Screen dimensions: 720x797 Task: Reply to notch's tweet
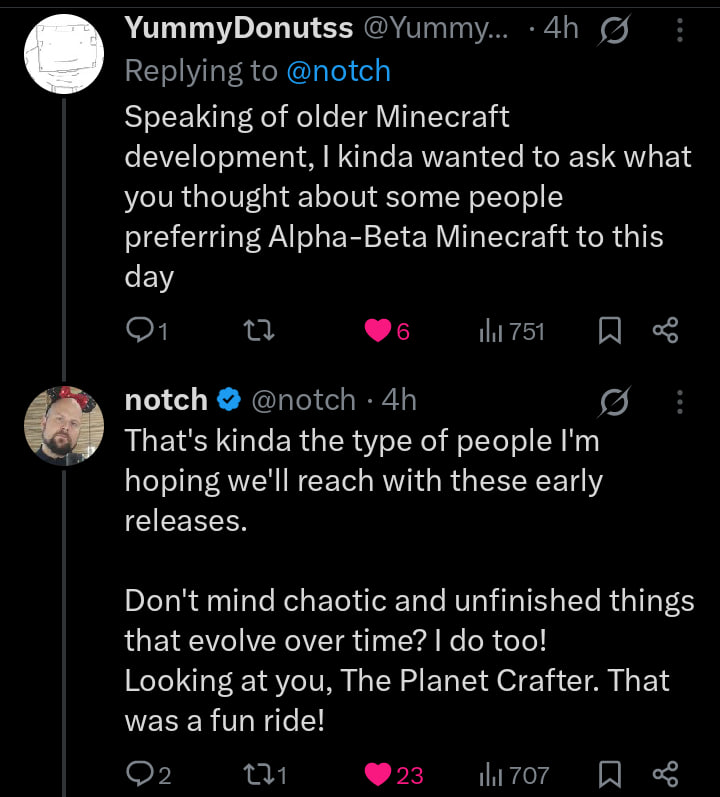pyautogui.click(x=138, y=774)
